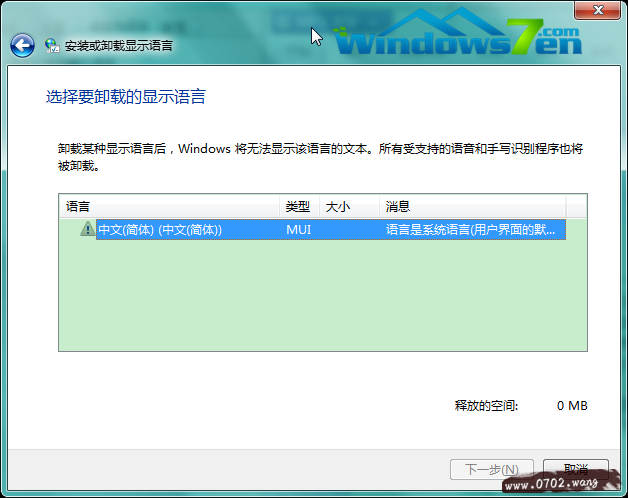Click the warning icon beside 中文(简体)
Screen dimensions: 628x498
pos(87,229)
